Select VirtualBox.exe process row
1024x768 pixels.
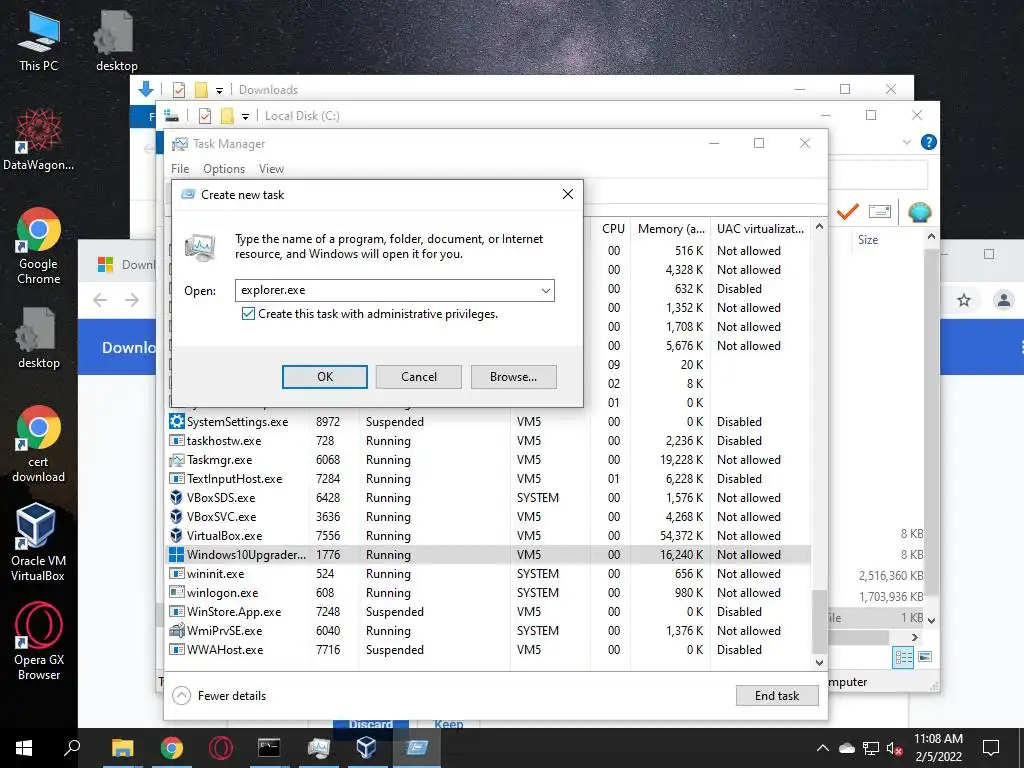pyautogui.click(x=489, y=536)
